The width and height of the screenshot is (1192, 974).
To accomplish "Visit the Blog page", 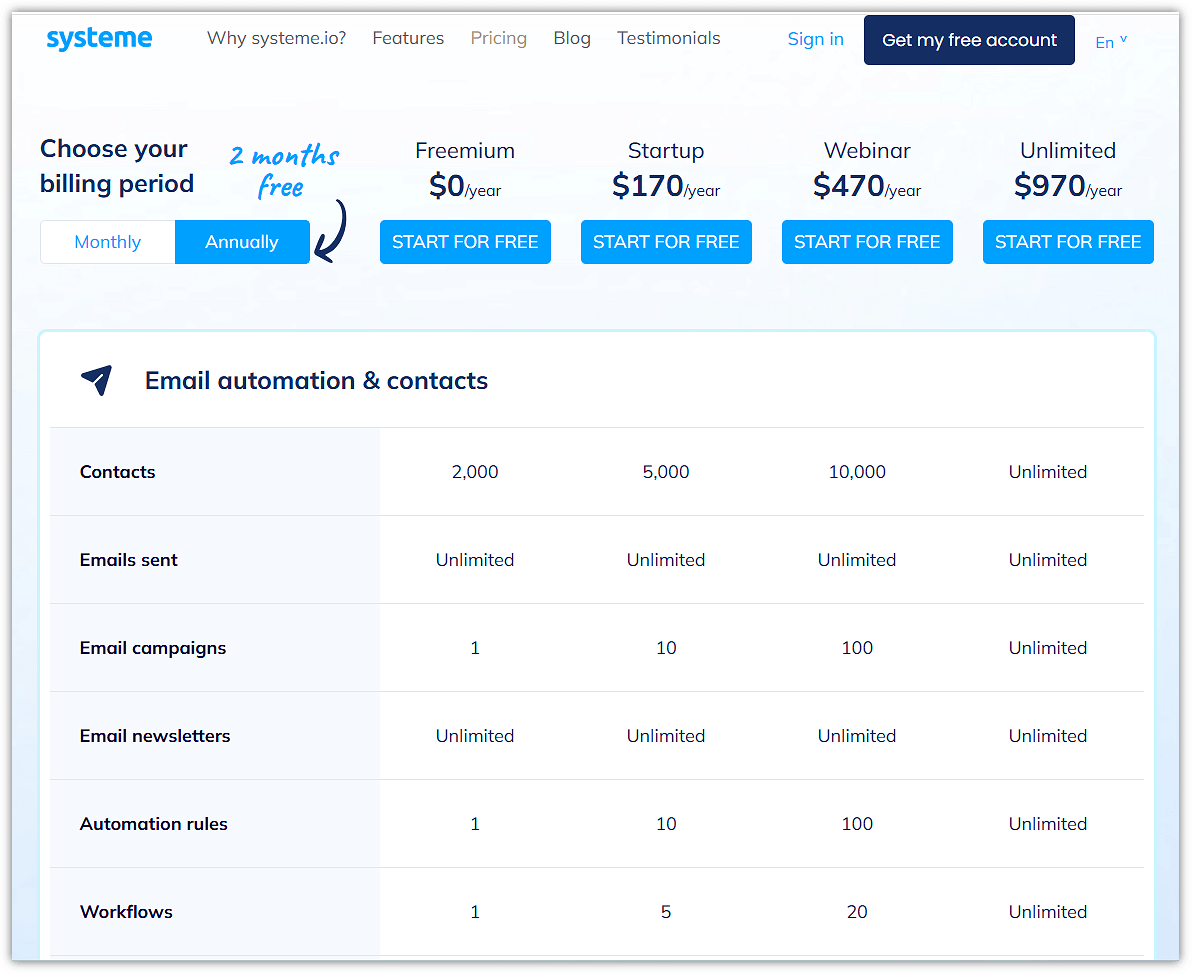I will [x=572, y=38].
